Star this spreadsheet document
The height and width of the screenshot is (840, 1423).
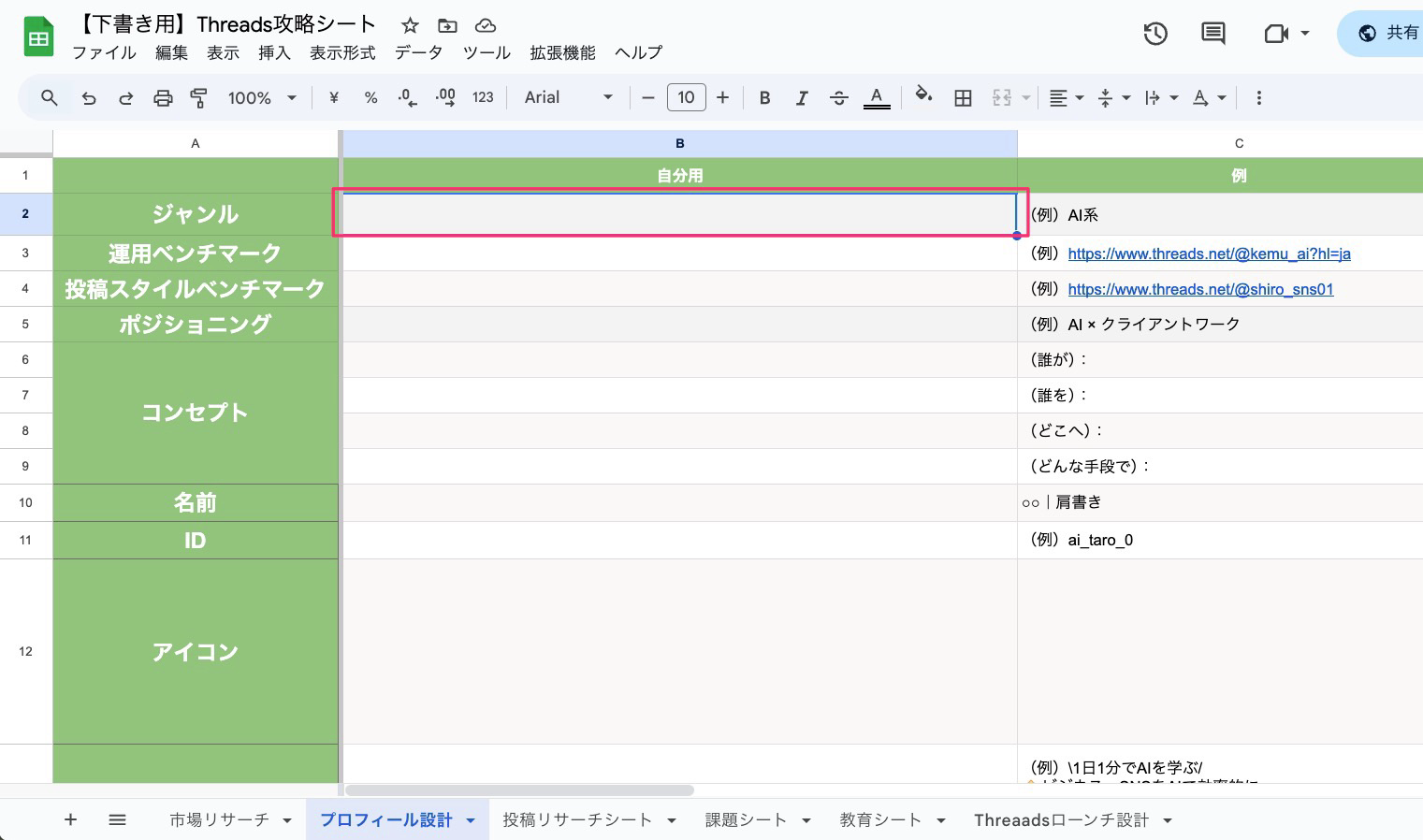click(410, 25)
